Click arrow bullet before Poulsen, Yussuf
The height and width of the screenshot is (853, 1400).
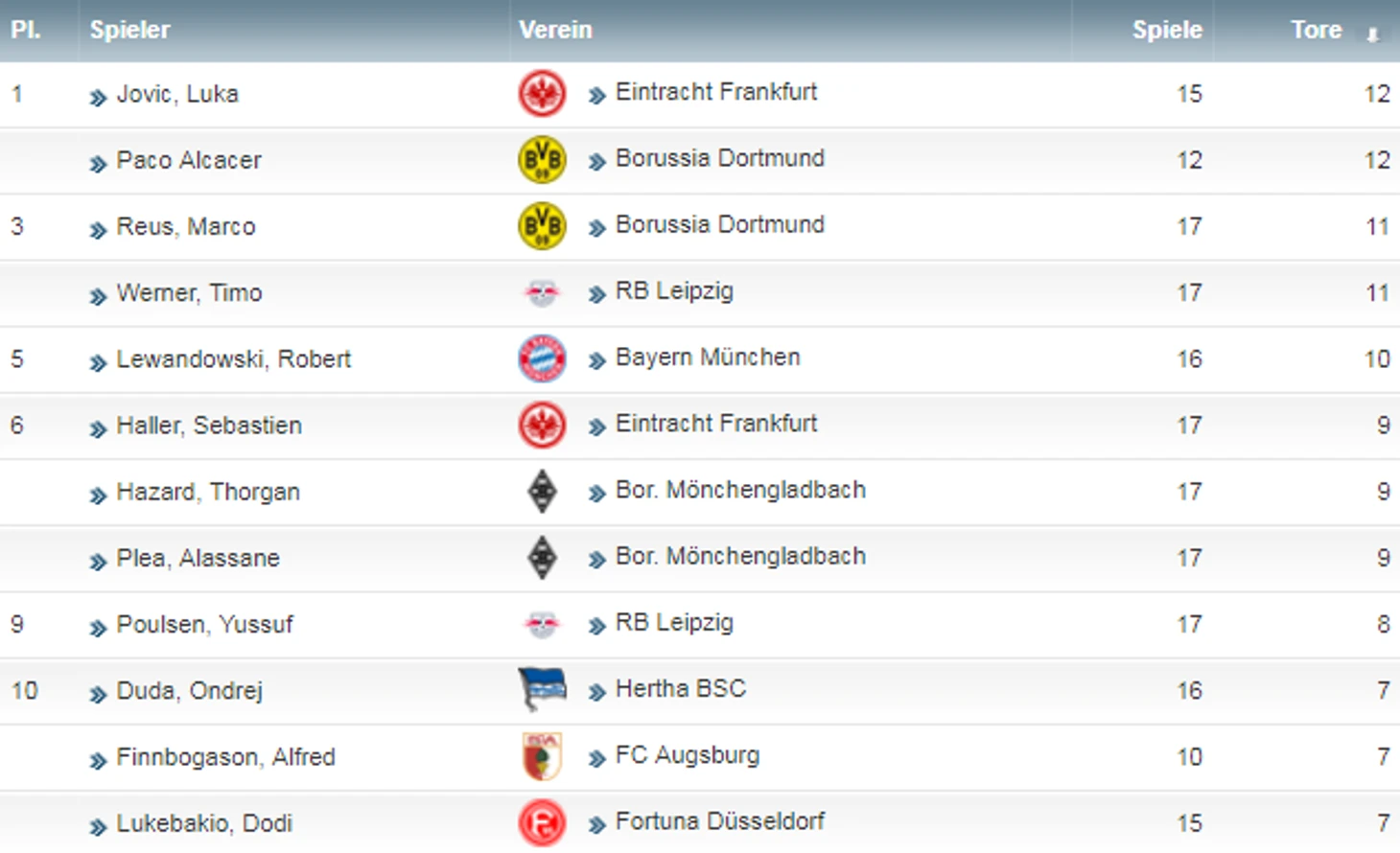98,628
